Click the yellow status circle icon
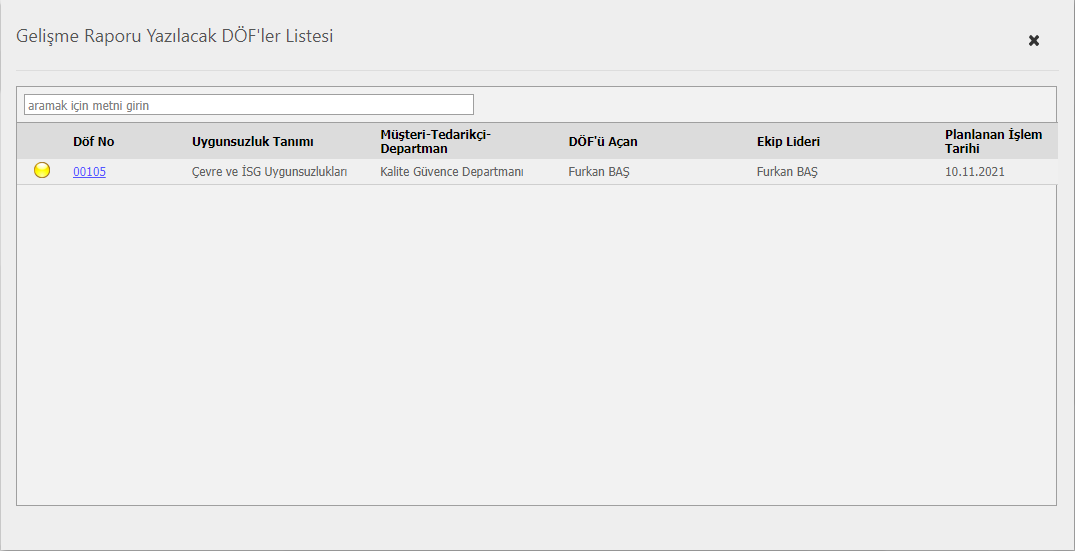The image size is (1075, 551). pyautogui.click(x=42, y=171)
